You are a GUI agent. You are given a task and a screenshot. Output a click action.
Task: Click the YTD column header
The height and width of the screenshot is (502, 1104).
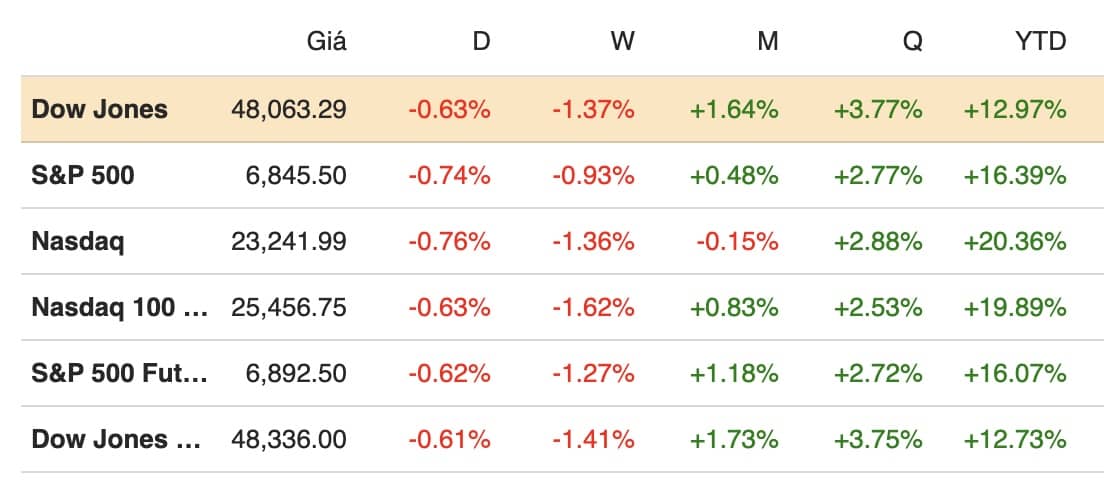1040,42
